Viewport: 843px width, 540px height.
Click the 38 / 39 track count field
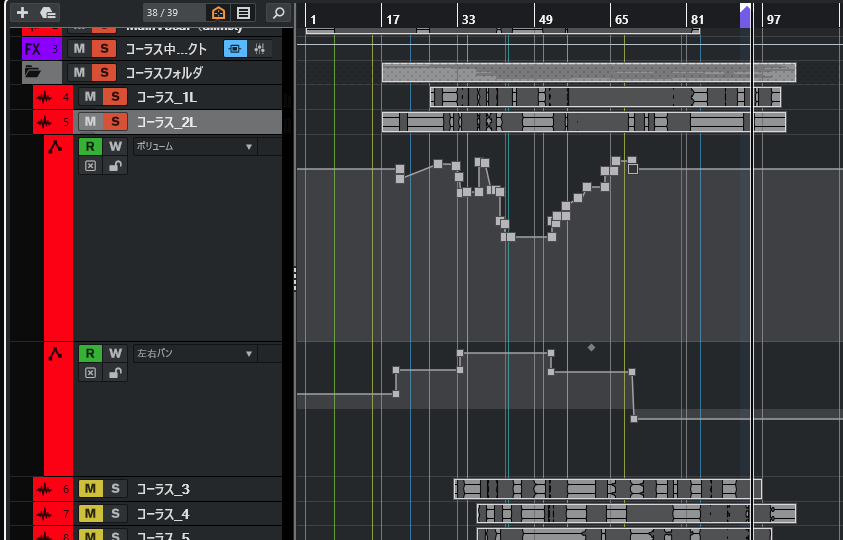(174, 12)
